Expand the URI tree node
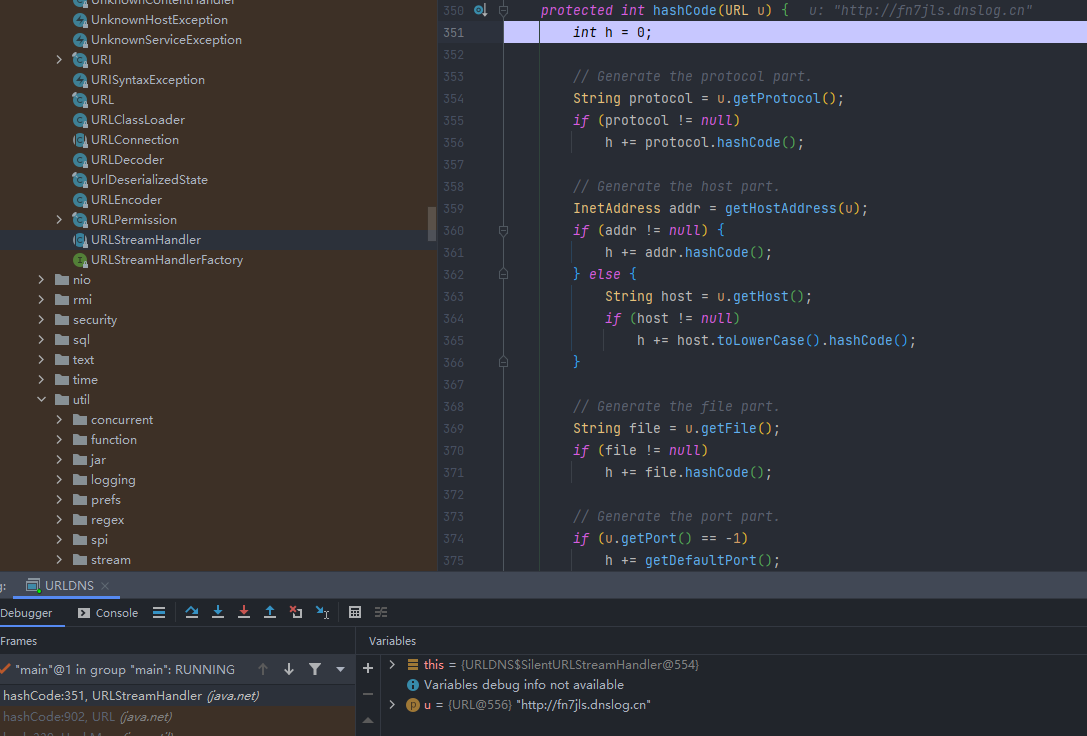1087x736 pixels. pyautogui.click(x=59, y=60)
